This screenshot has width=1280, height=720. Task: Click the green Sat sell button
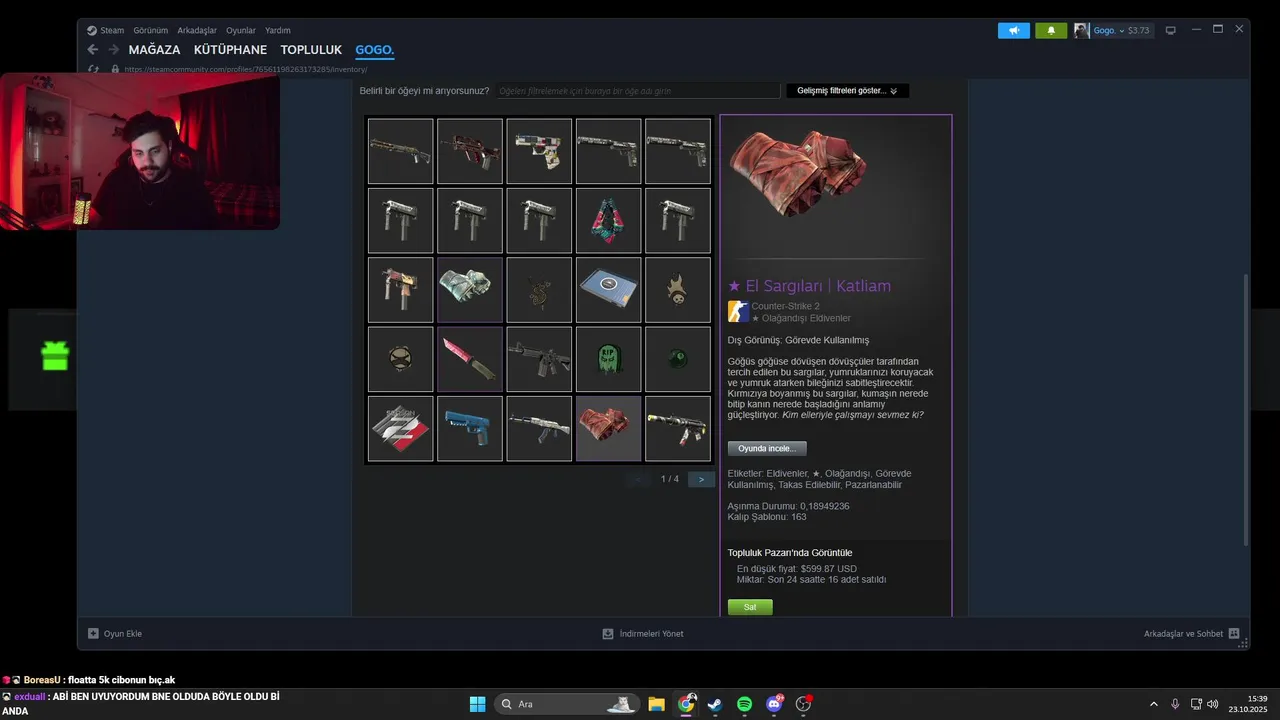(750, 607)
